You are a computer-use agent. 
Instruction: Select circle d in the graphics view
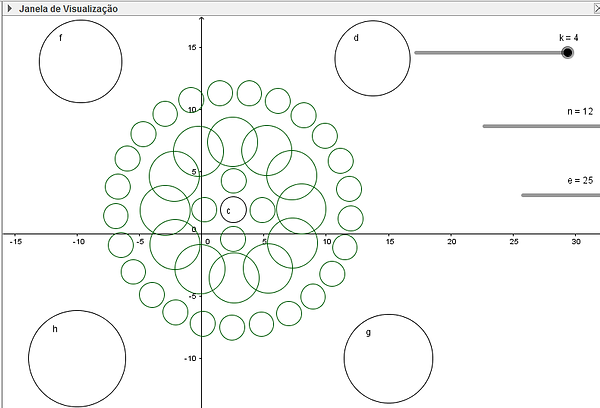(373, 58)
